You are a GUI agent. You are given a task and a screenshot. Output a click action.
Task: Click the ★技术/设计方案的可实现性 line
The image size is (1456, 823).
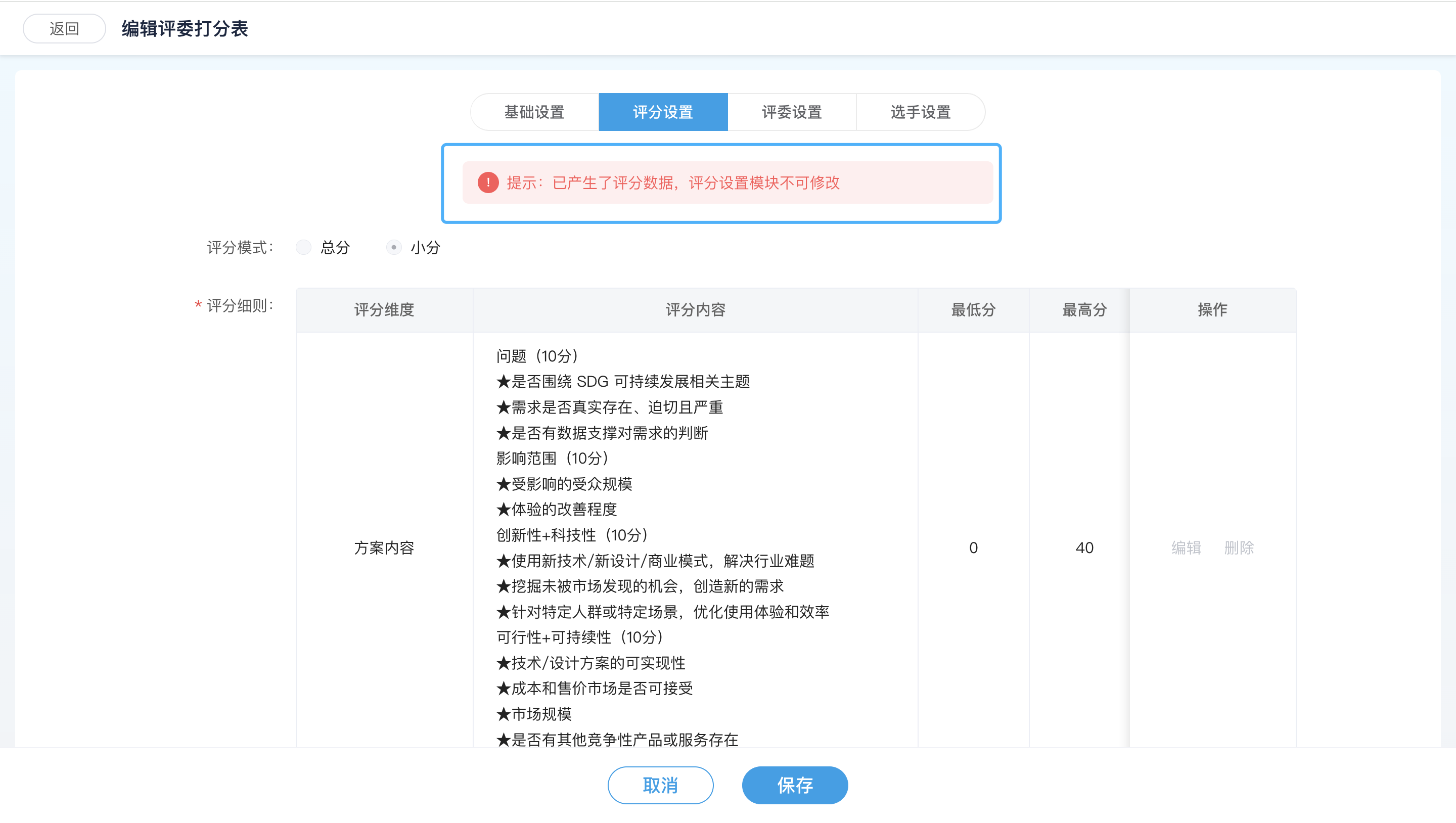point(590,663)
